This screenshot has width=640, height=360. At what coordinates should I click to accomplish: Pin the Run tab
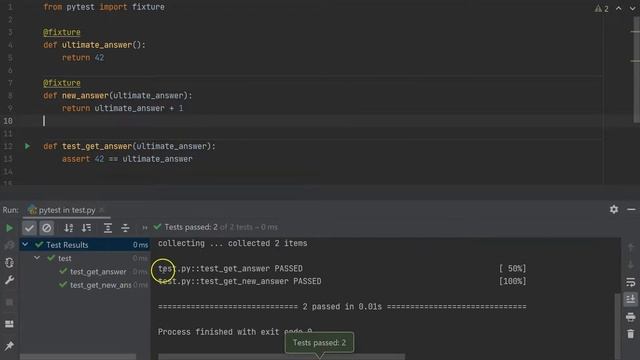tap(9, 346)
